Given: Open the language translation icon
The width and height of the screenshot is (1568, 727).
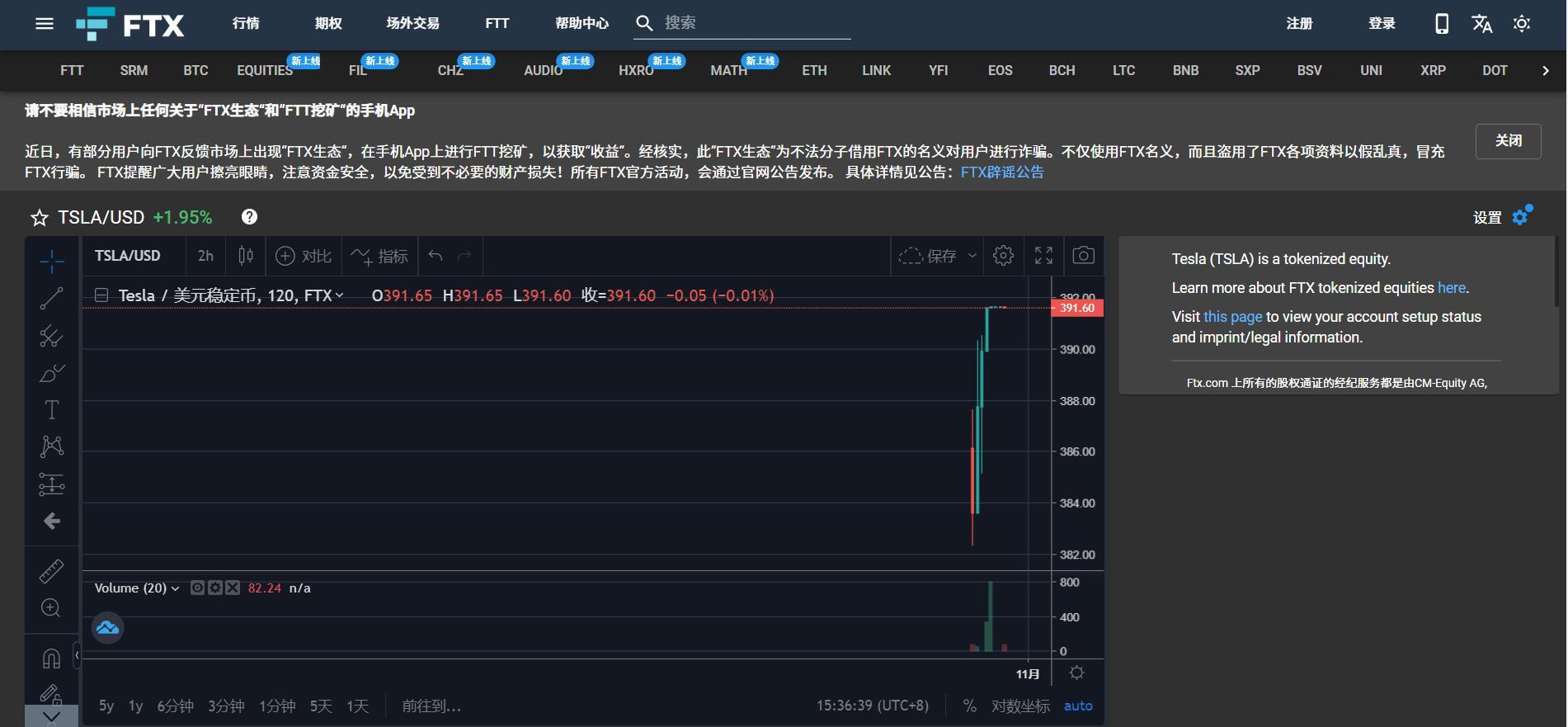Looking at the screenshot, I should 1481,23.
